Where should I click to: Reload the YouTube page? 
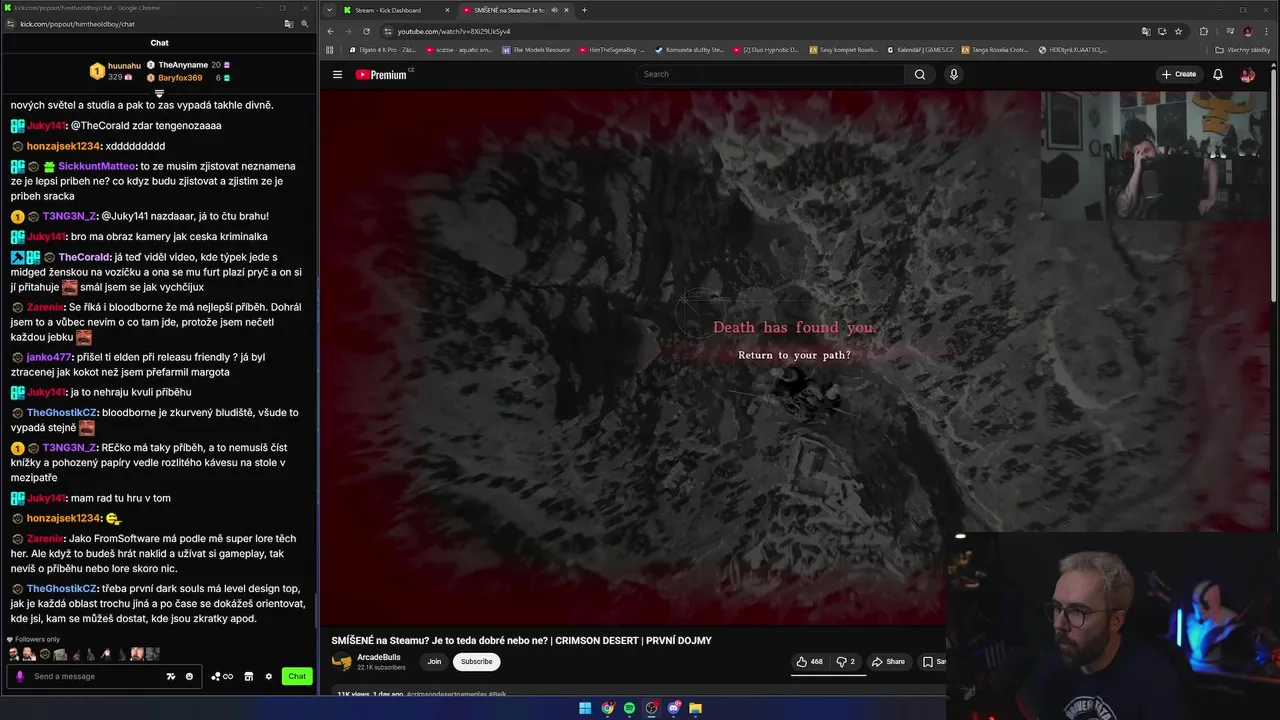pos(366,31)
